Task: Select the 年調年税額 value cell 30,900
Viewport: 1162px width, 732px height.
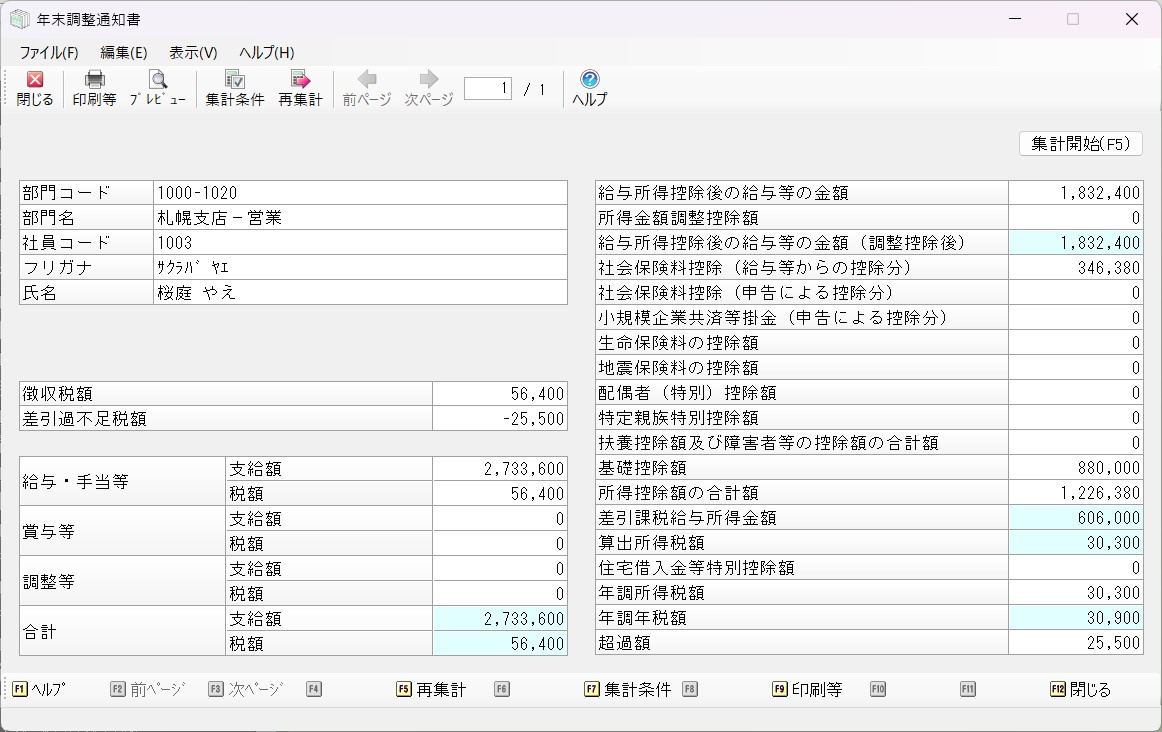Action: 1075,618
